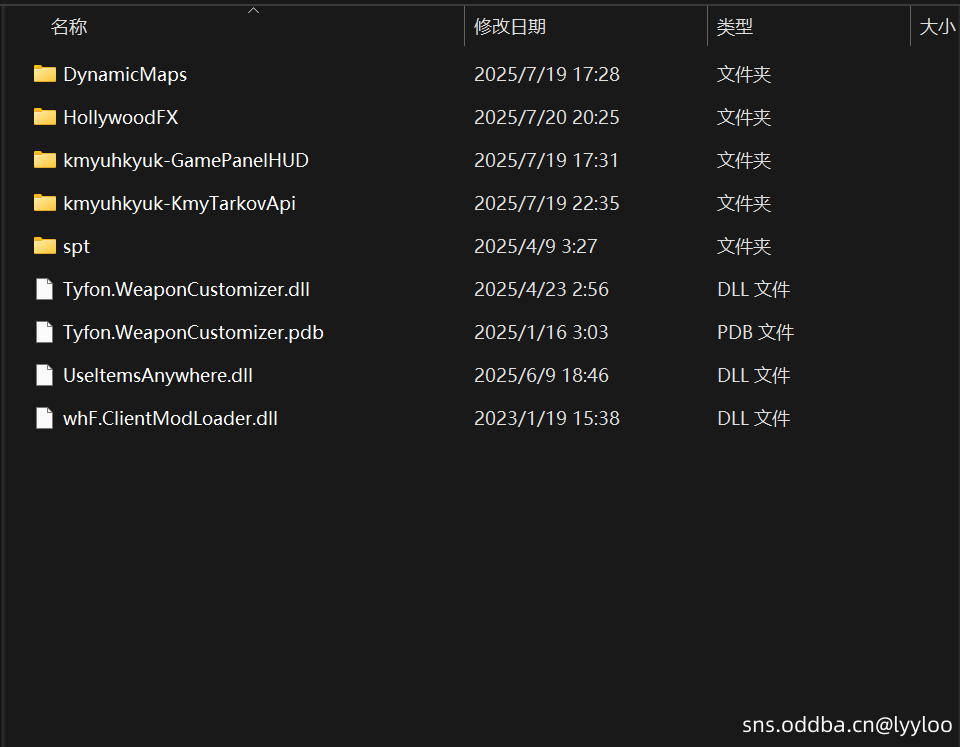This screenshot has width=960, height=747.
Task: Select Tyfon.WeaponCustomizer.pdb name text
Action: [193, 332]
